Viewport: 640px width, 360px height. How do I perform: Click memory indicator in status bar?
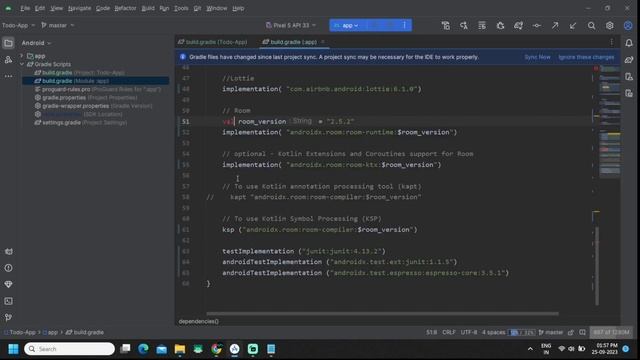tap(611, 332)
